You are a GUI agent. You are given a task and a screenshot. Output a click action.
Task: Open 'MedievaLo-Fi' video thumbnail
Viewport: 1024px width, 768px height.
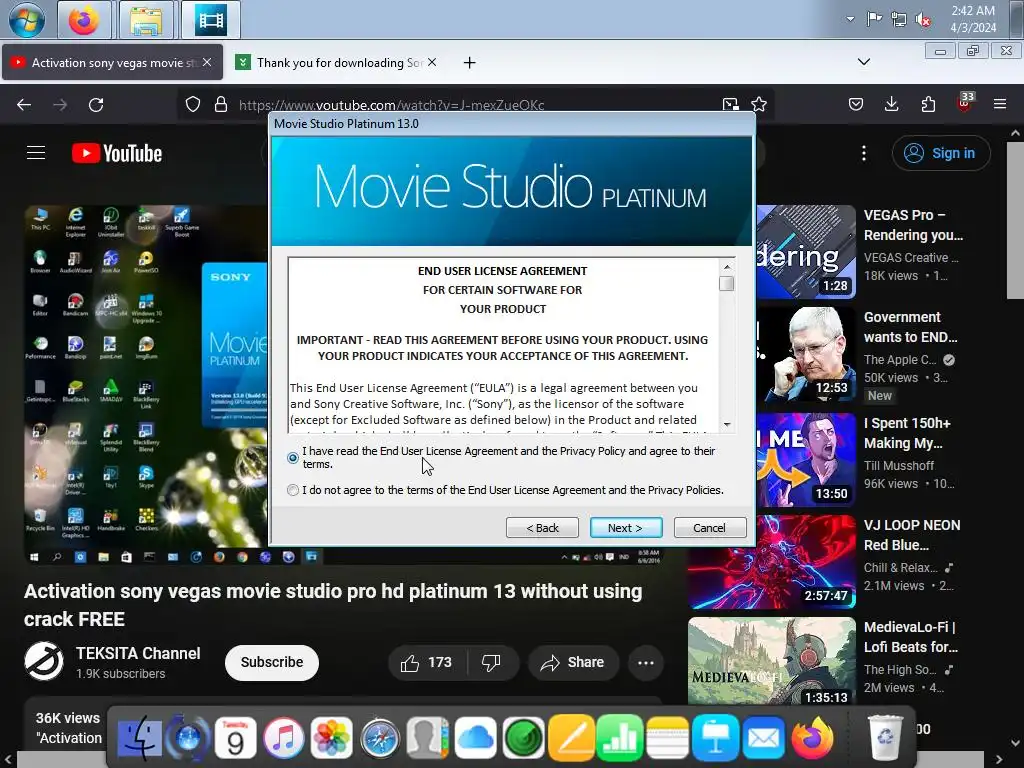click(x=772, y=660)
